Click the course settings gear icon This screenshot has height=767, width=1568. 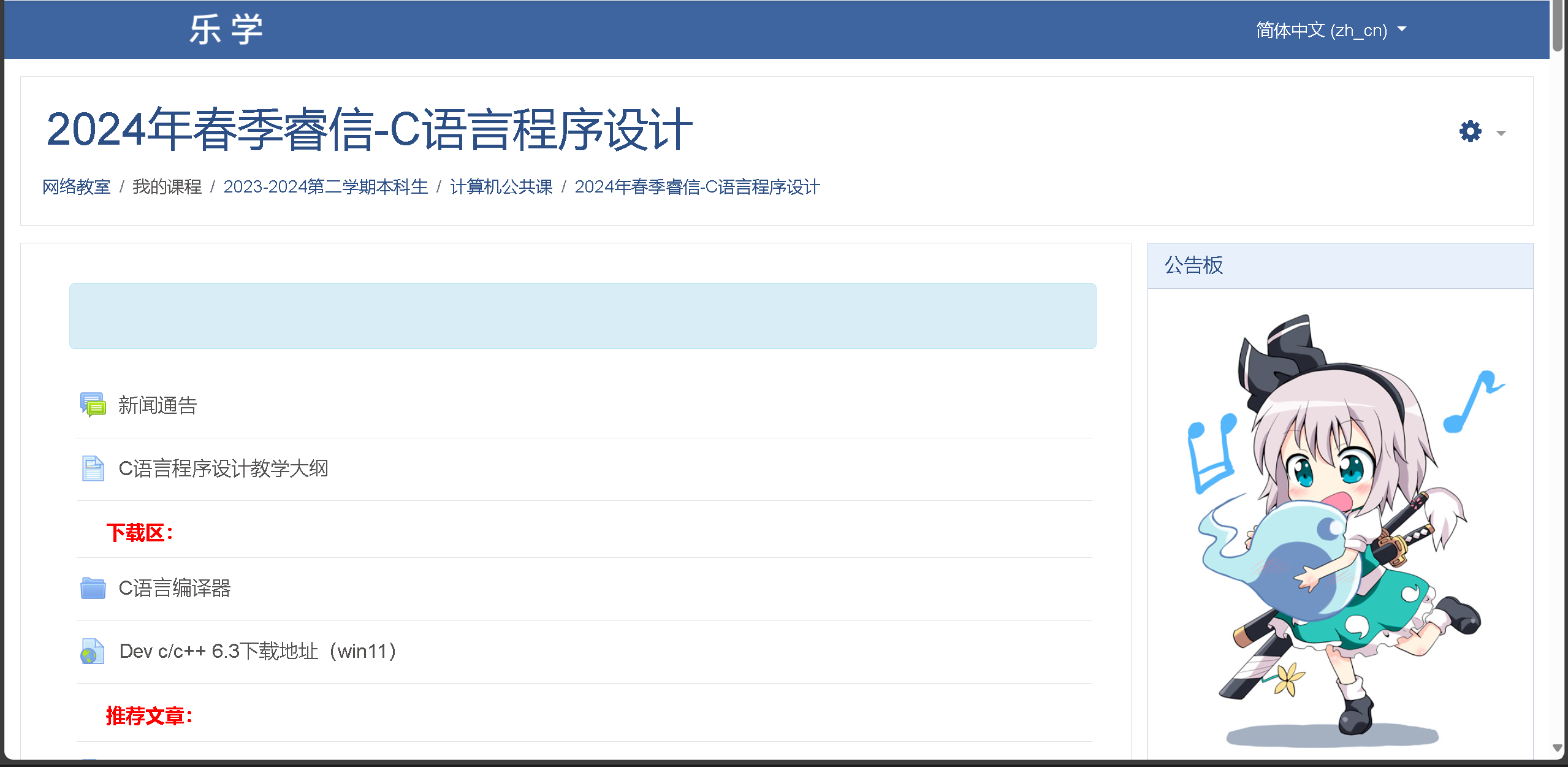1470,131
